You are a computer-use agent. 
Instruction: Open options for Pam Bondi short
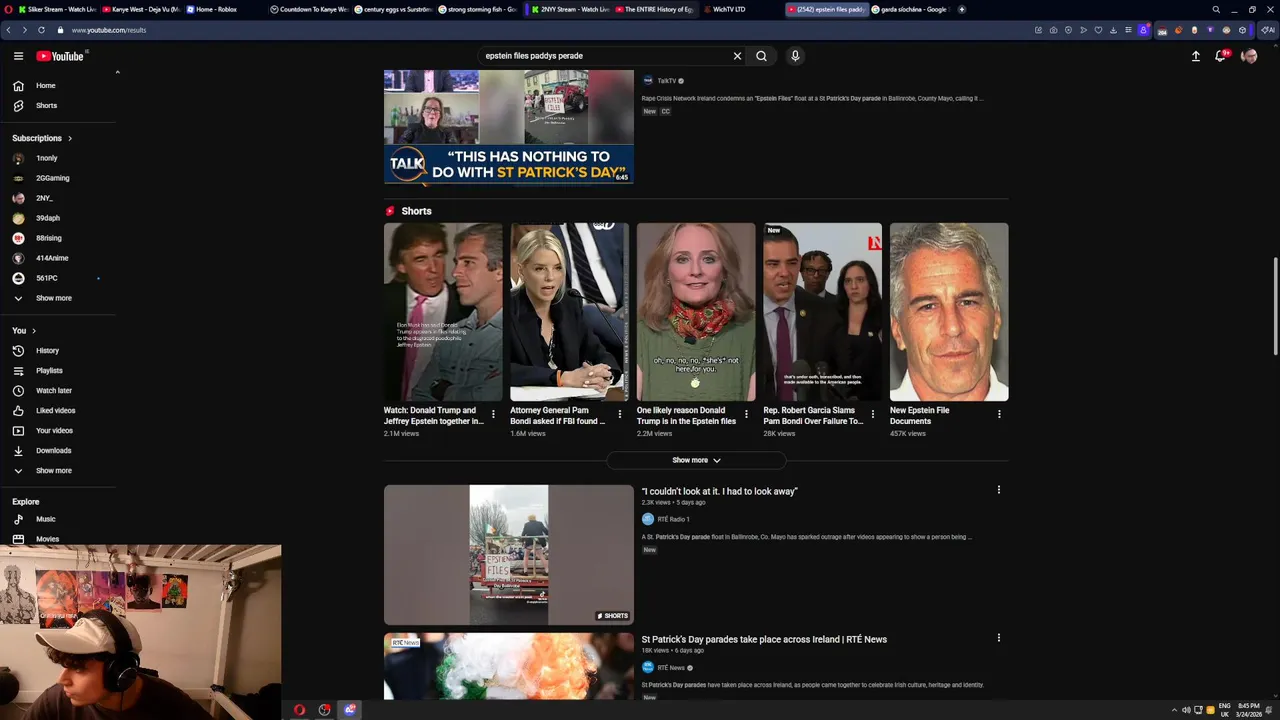pyautogui.click(x=619, y=414)
